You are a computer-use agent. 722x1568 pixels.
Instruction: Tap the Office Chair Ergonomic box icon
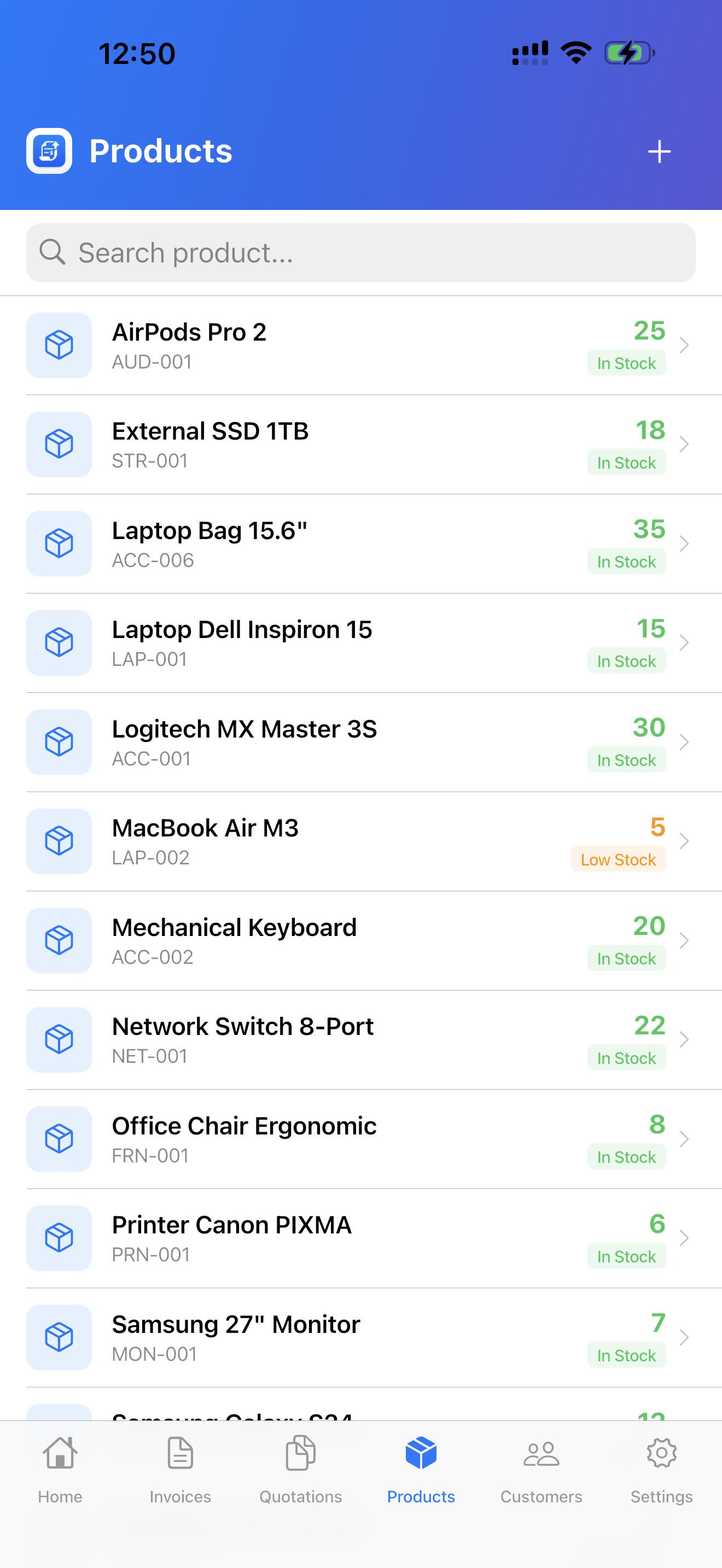click(59, 1139)
